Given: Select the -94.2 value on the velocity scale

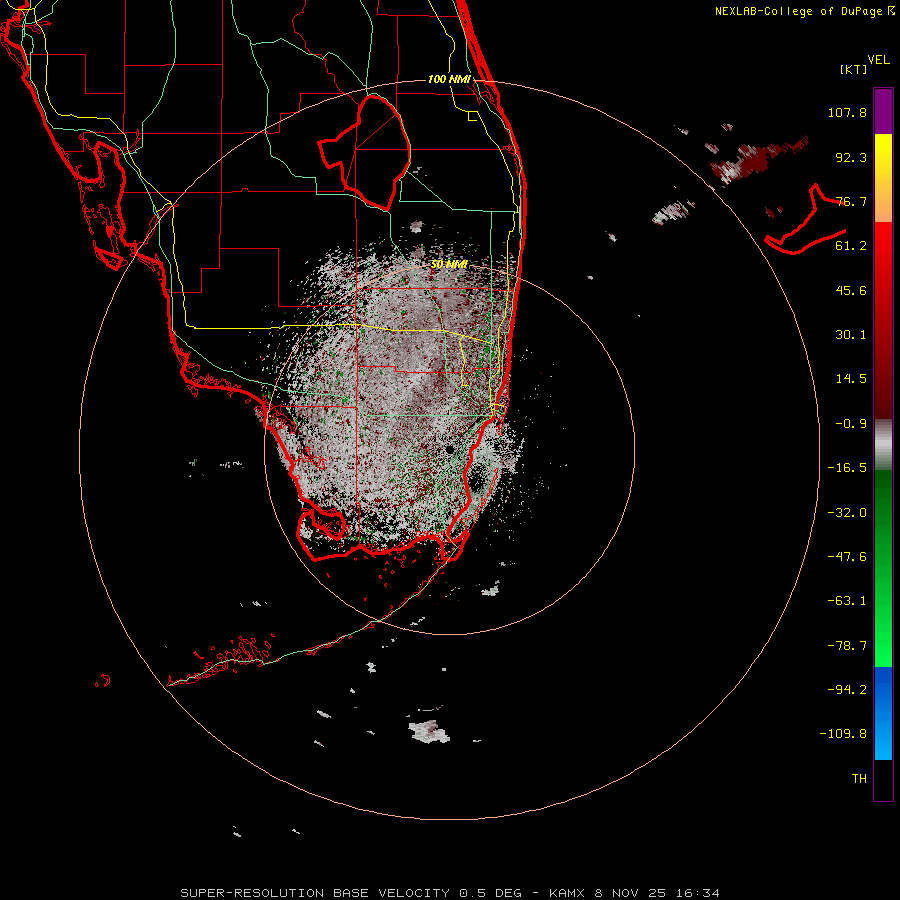Looking at the screenshot, I should (x=847, y=690).
